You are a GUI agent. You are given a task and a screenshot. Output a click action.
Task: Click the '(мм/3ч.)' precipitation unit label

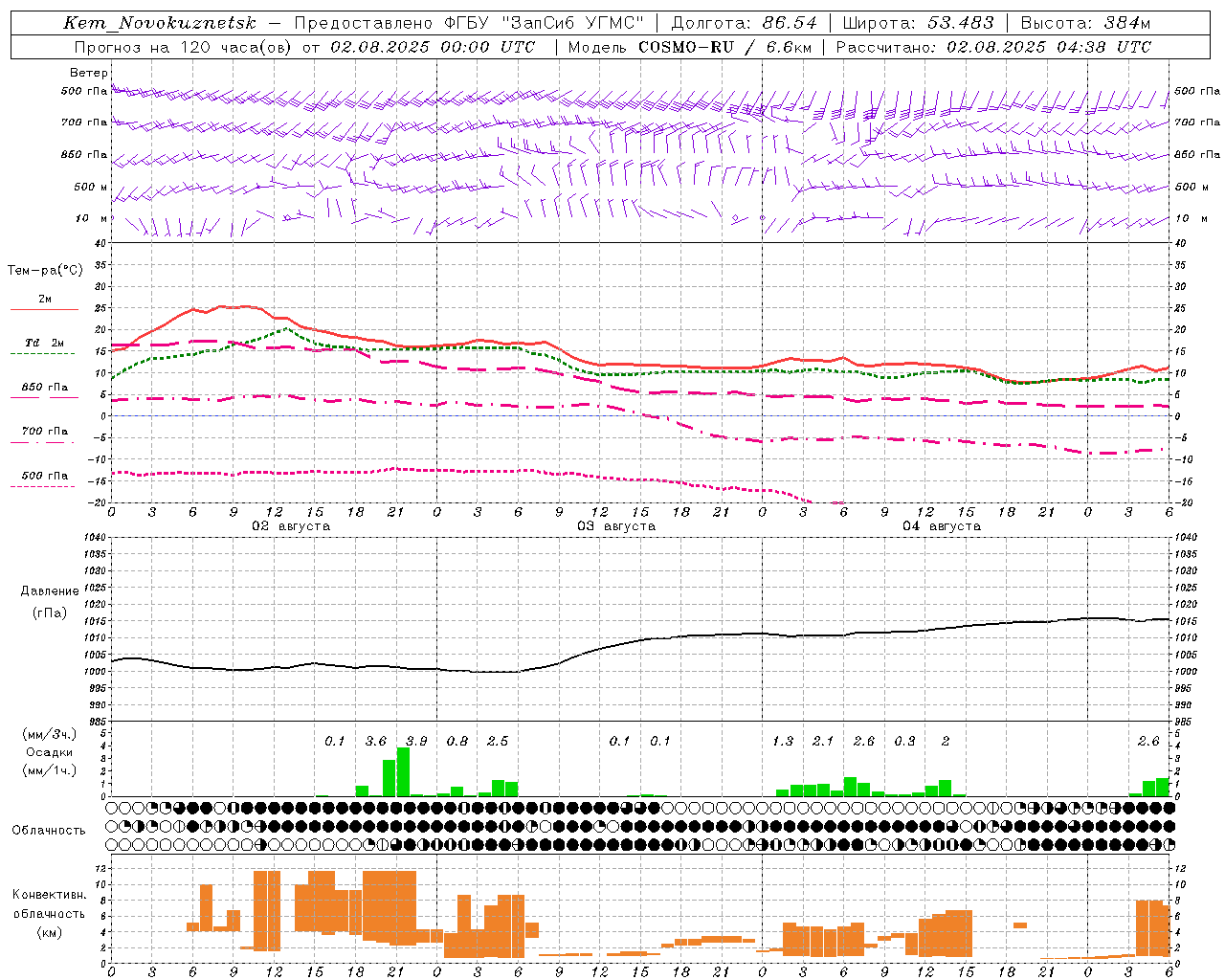(50, 734)
